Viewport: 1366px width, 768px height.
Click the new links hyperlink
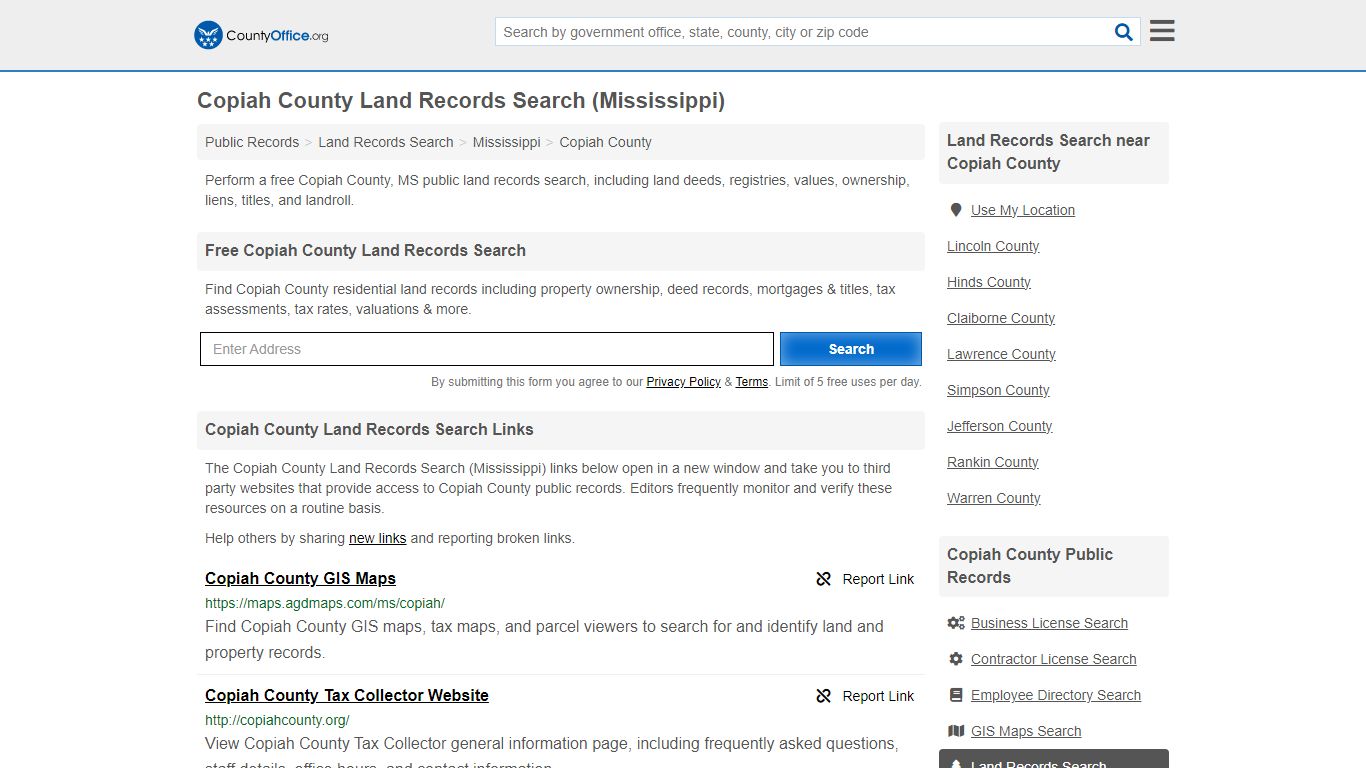377,538
